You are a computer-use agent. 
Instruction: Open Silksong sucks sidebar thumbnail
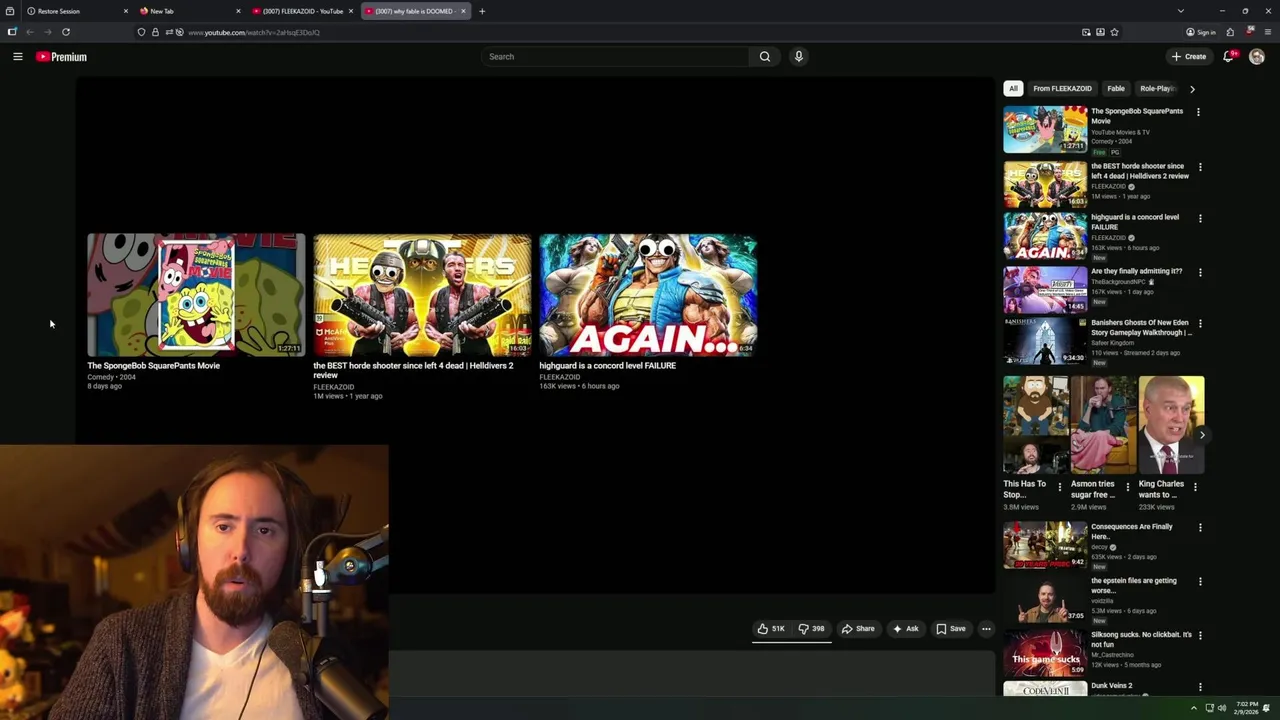[1045, 652]
